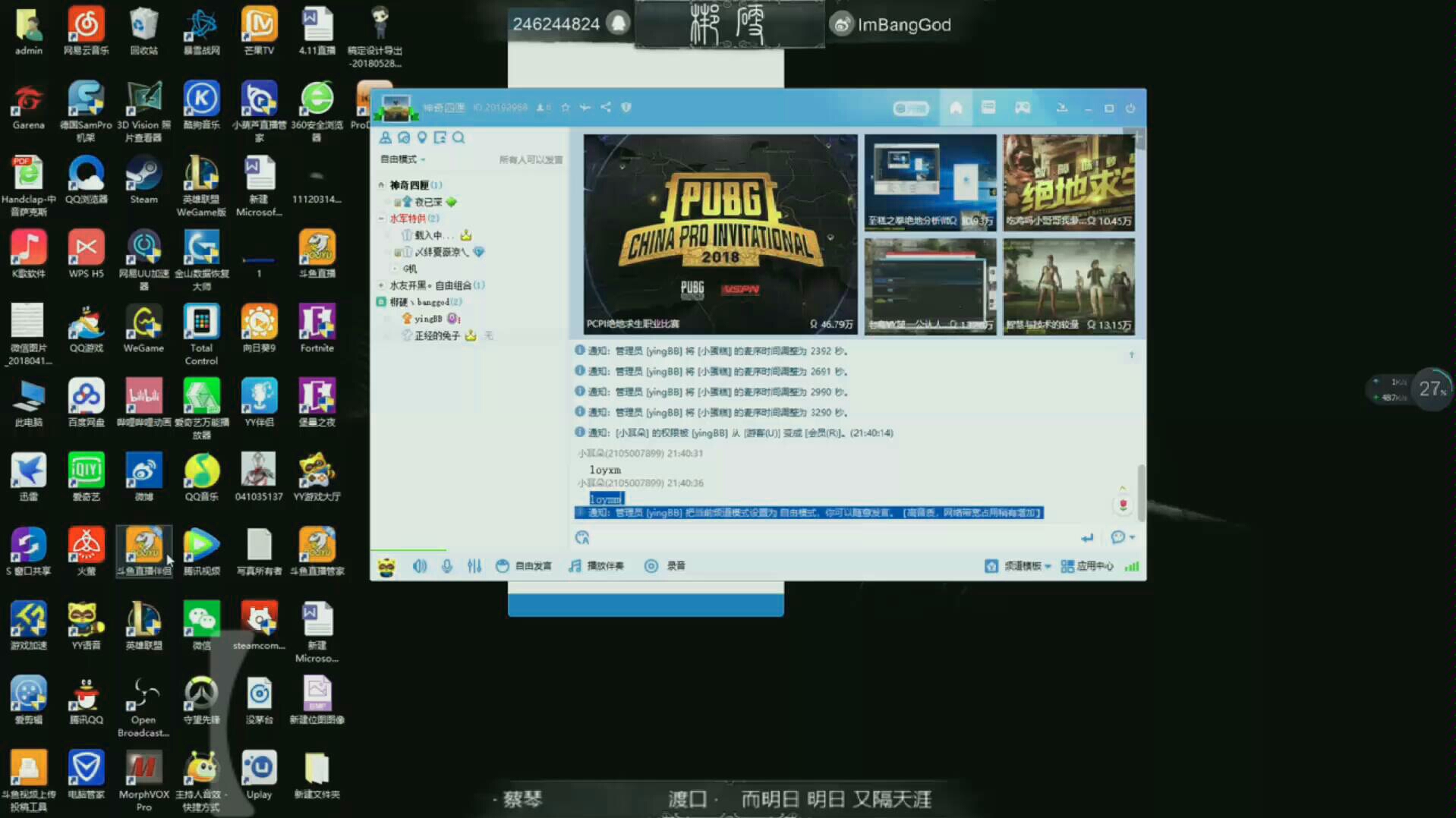Select user yingBB in channel tree
This screenshot has width=1456, height=818.
(x=428, y=319)
